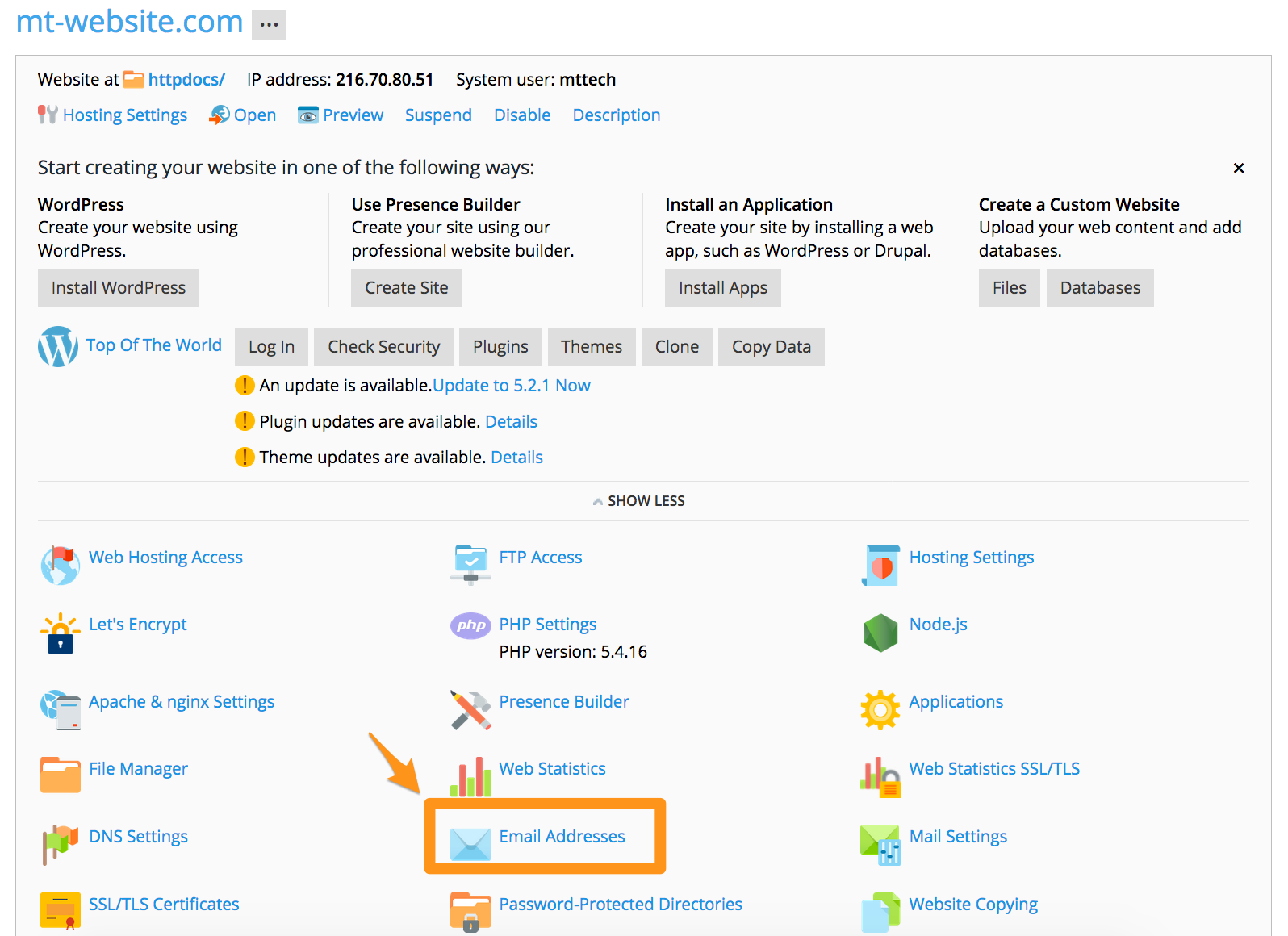
Task: Disable the website
Action: (x=522, y=115)
